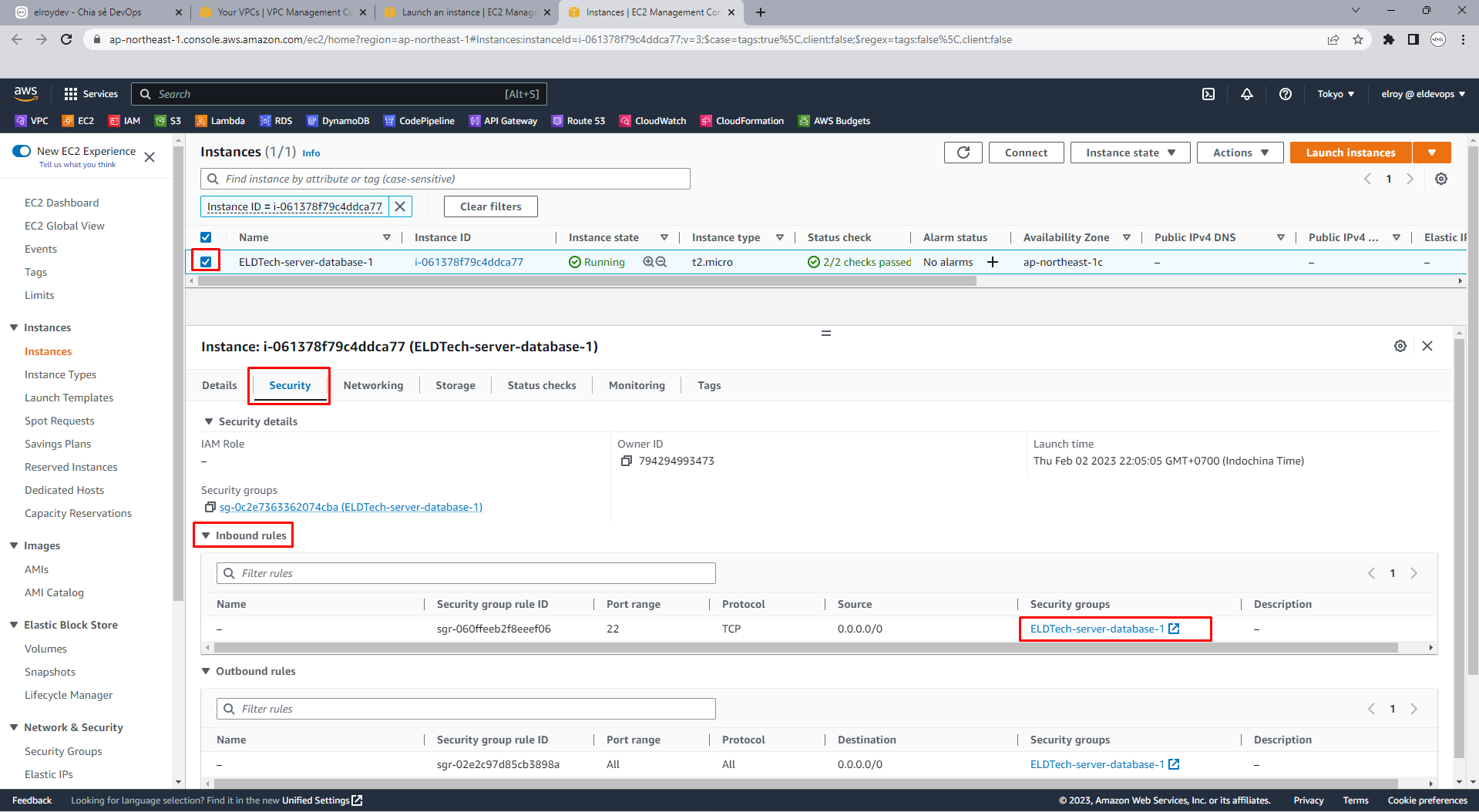This screenshot has height=812, width=1479.
Task: Copy the security group ID
Action: point(210,507)
